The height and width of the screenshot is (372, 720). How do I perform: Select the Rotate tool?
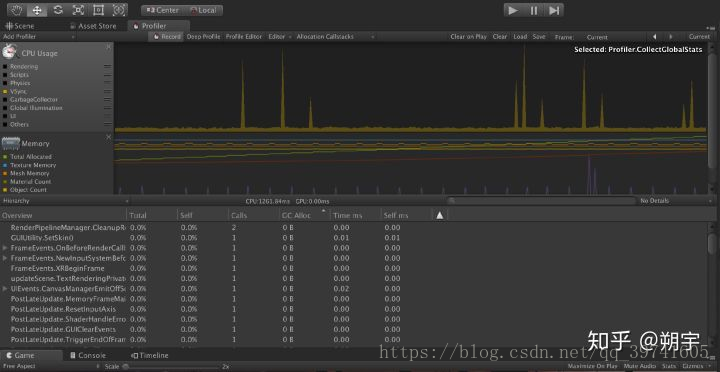57,10
